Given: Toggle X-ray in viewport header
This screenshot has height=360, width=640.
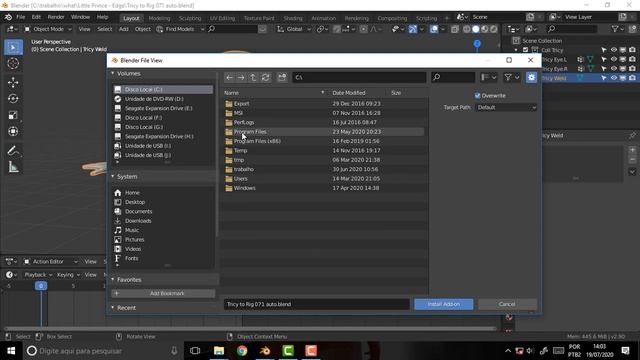Looking at the screenshot, I should [x=455, y=29].
